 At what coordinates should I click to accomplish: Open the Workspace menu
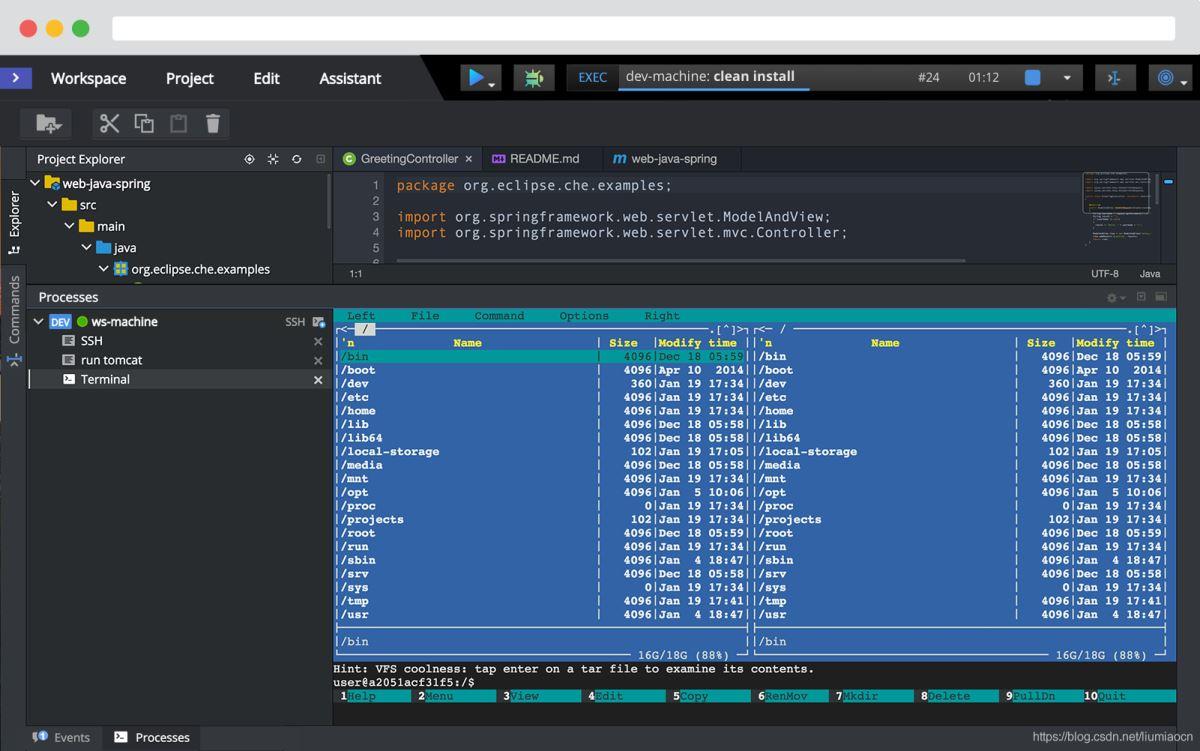click(88, 78)
